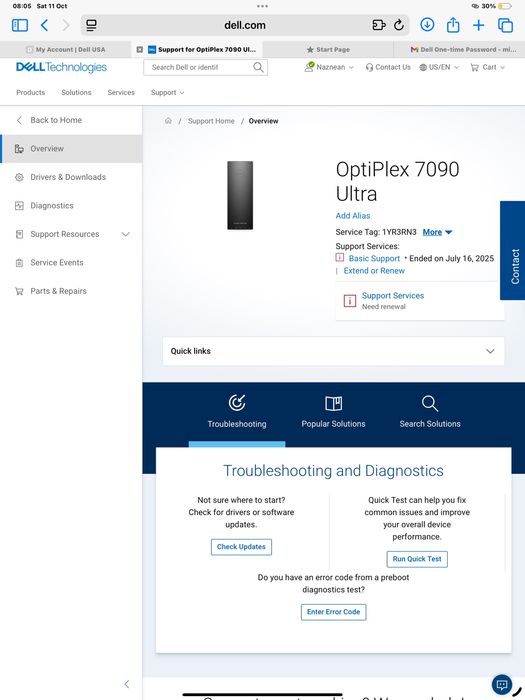Toggle the Safari sidebar icon
Viewport: 525px width, 700px height.
click(x=20, y=25)
